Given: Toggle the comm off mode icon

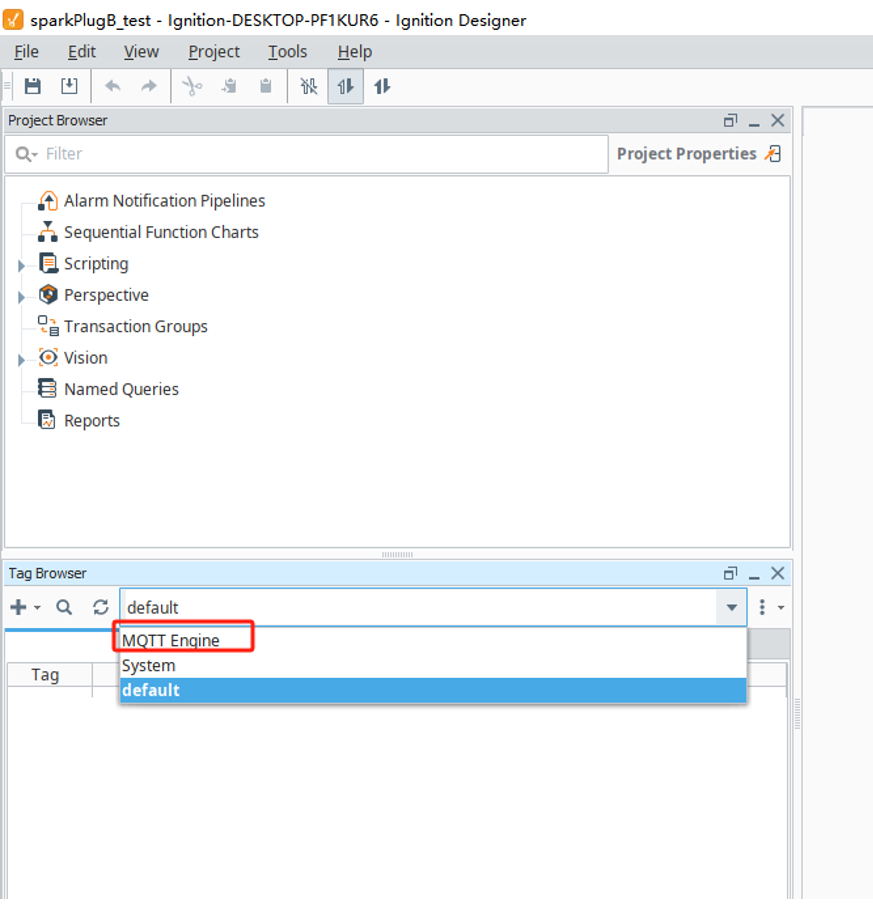Looking at the screenshot, I should (x=308, y=86).
